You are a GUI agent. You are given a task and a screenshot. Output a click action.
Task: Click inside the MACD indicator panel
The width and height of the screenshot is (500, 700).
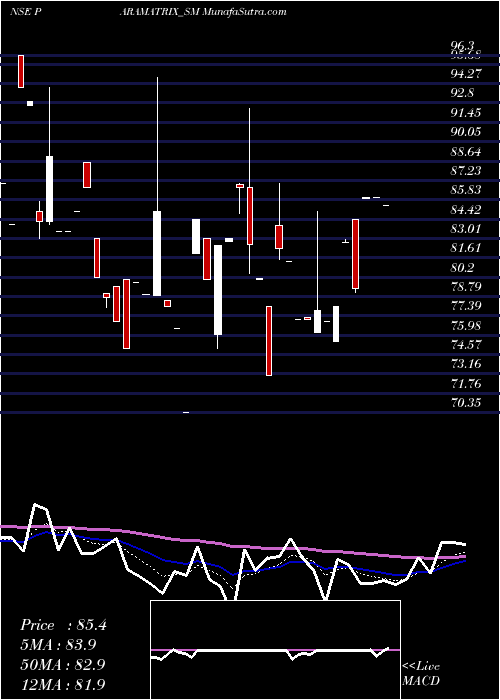point(275,650)
